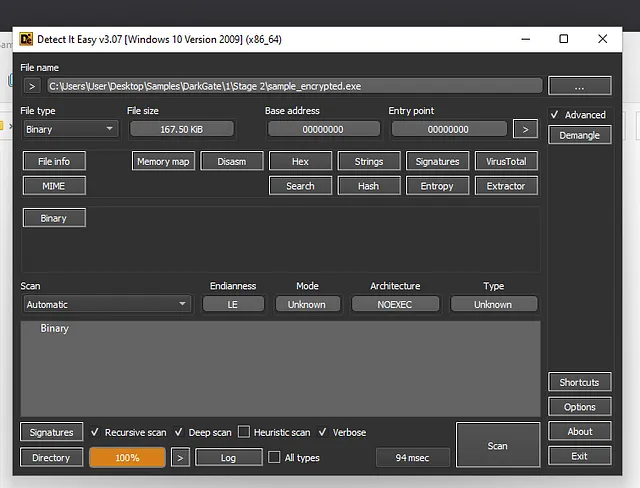Click the Demangle button
The image size is (640, 488).
pyautogui.click(x=579, y=135)
